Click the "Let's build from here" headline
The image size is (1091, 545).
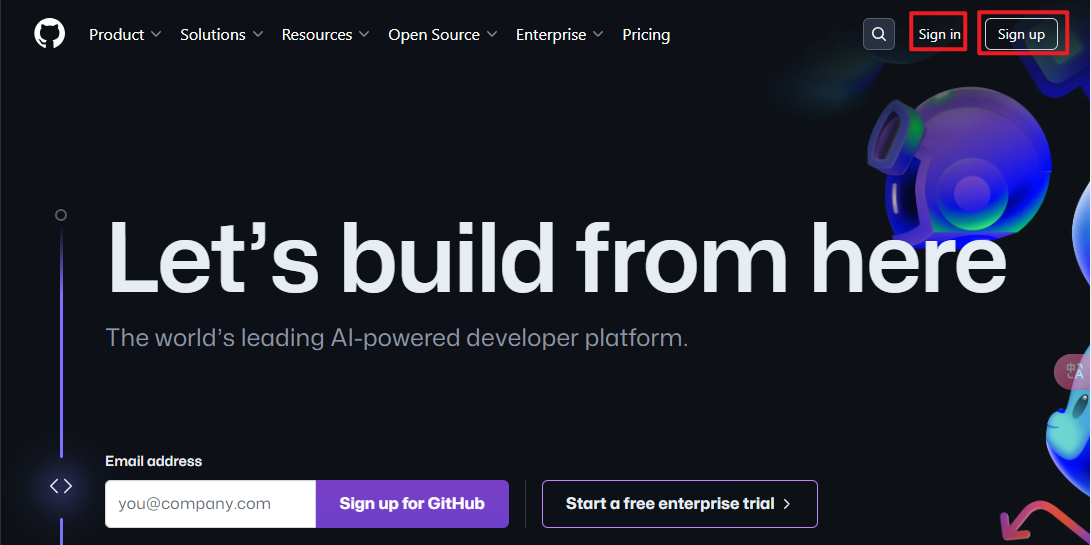pyautogui.click(x=556, y=257)
